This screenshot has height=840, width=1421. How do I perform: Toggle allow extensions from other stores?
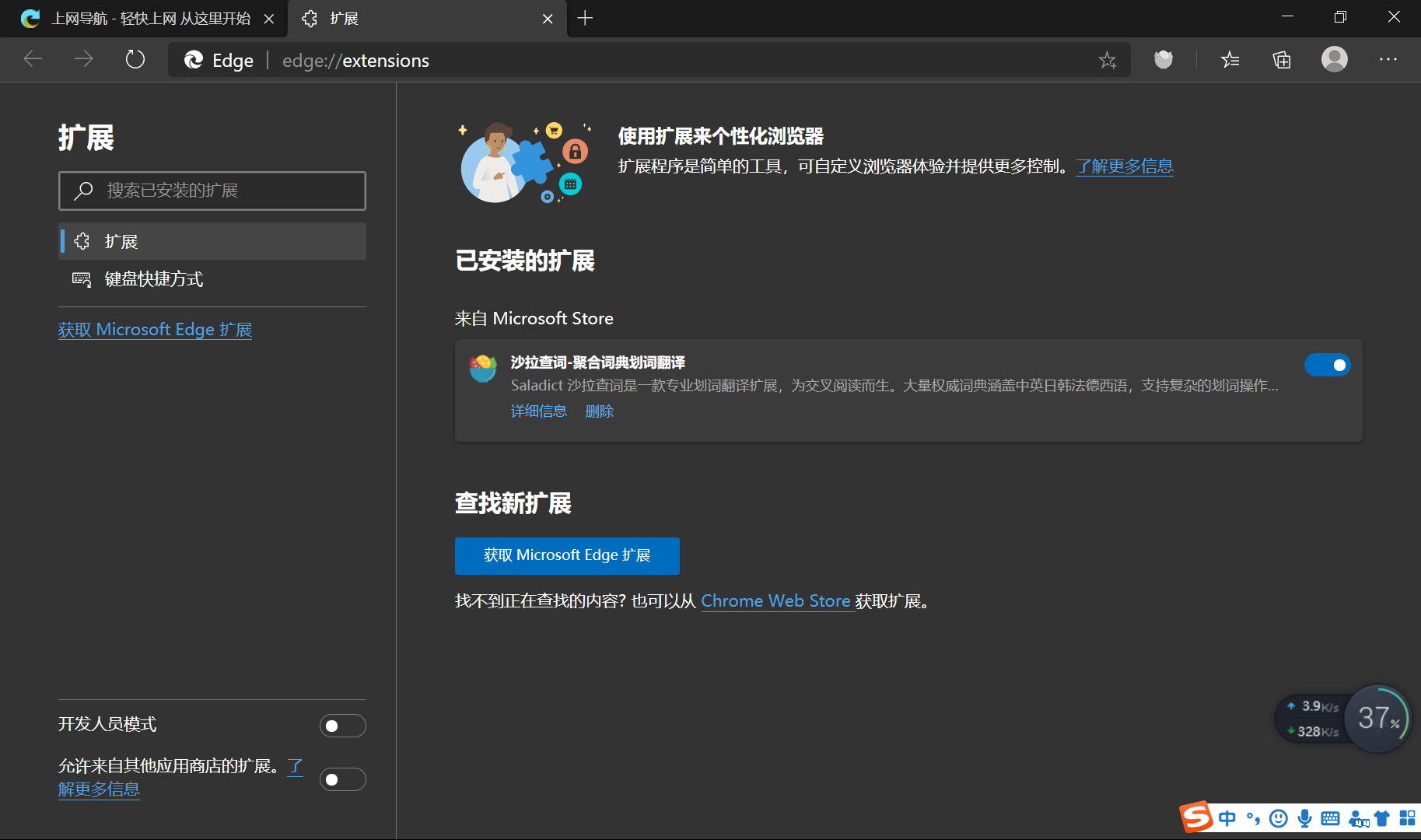pyautogui.click(x=342, y=779)
